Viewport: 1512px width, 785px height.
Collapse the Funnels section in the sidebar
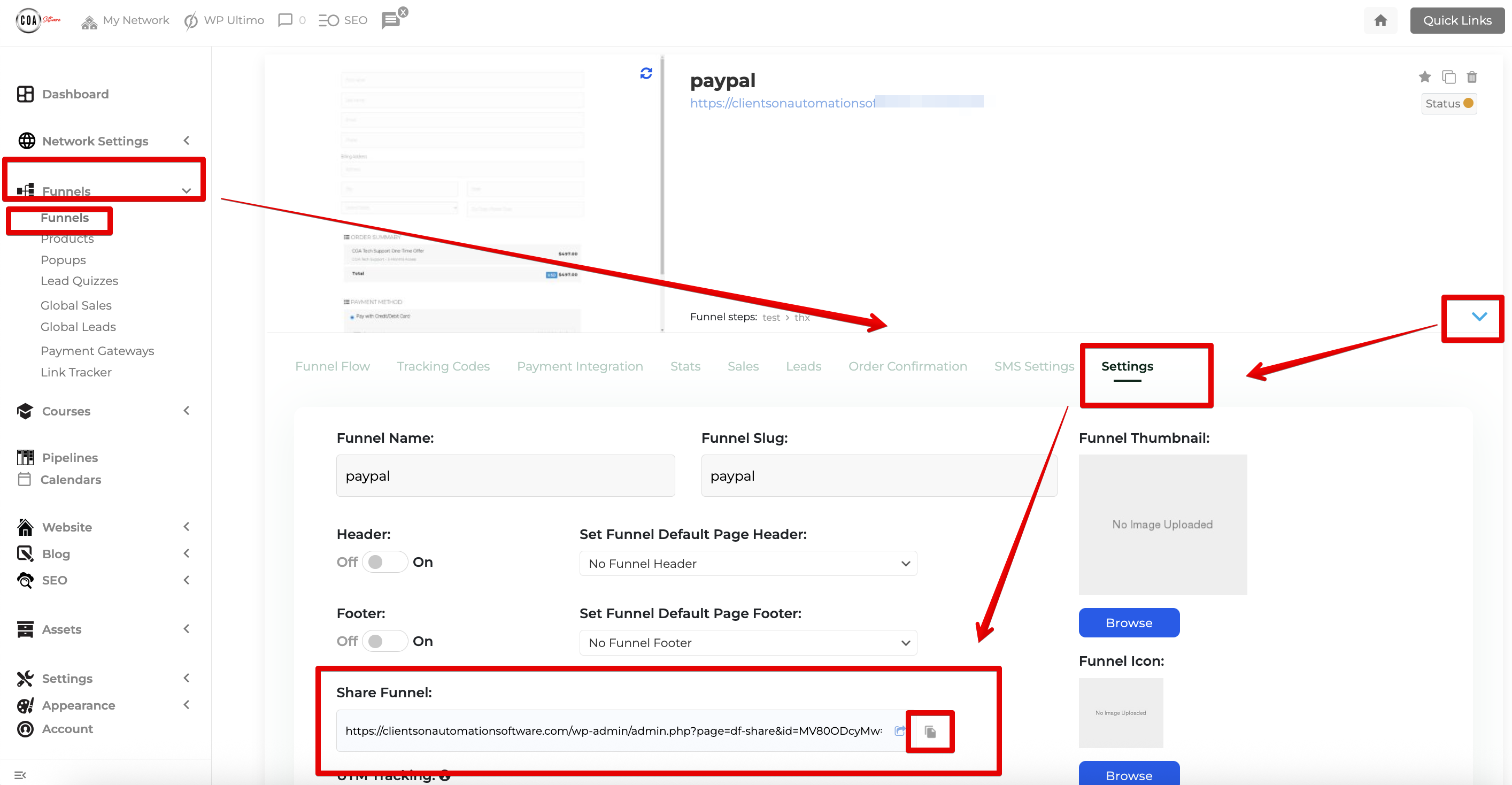click(x=186, y=191)
